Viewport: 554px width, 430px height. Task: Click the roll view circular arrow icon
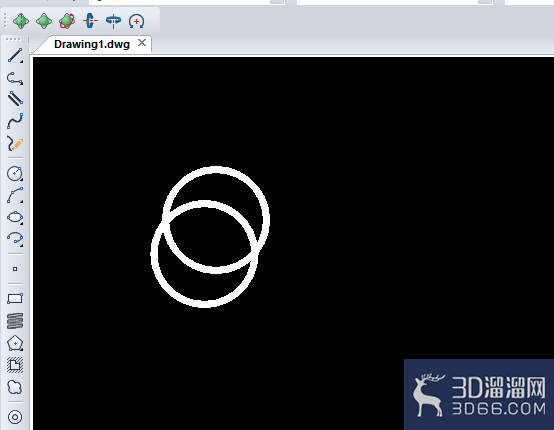pos(136,21)
